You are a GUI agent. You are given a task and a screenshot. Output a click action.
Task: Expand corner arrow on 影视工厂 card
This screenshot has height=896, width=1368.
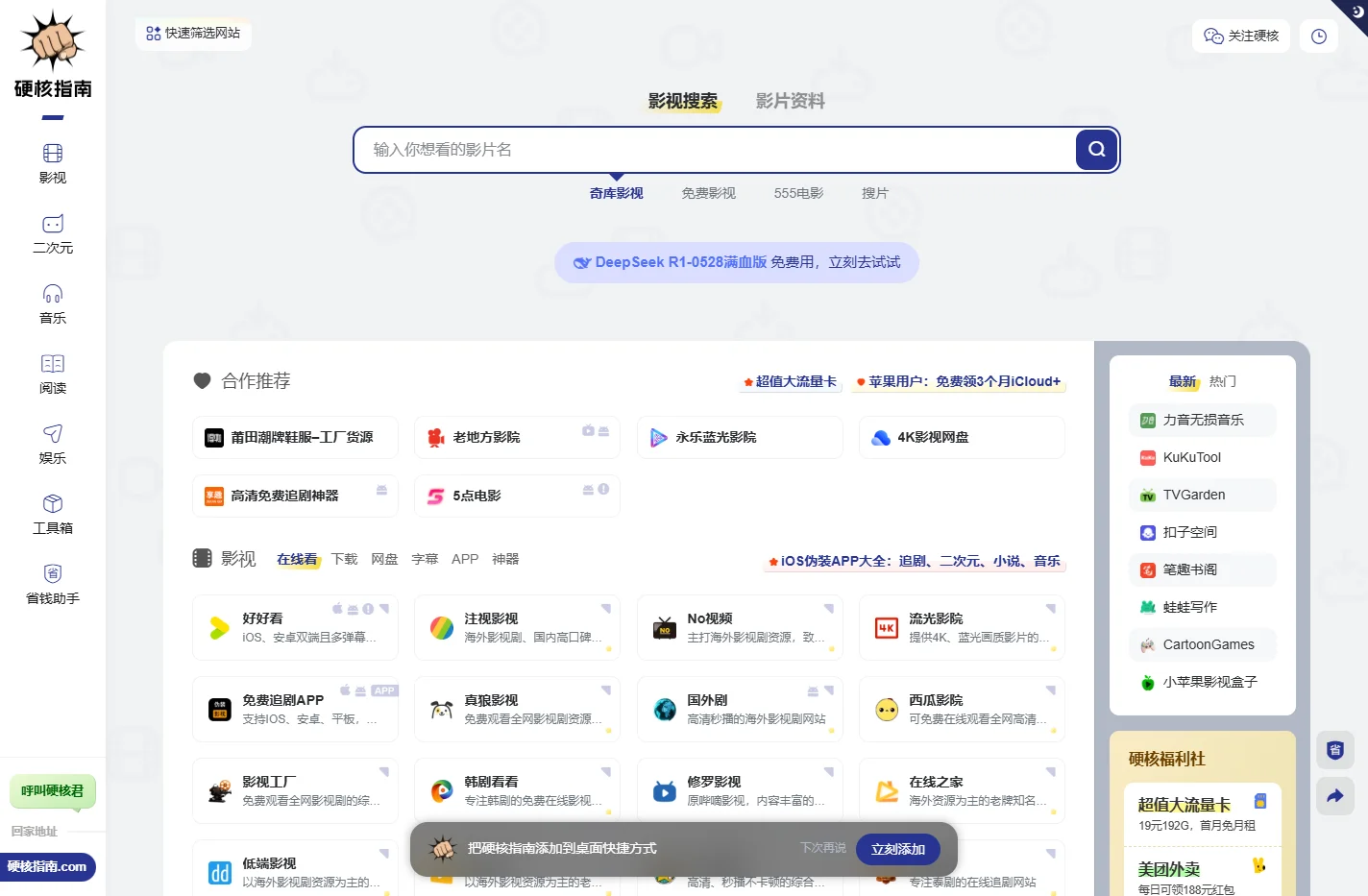tap(384, 772)
